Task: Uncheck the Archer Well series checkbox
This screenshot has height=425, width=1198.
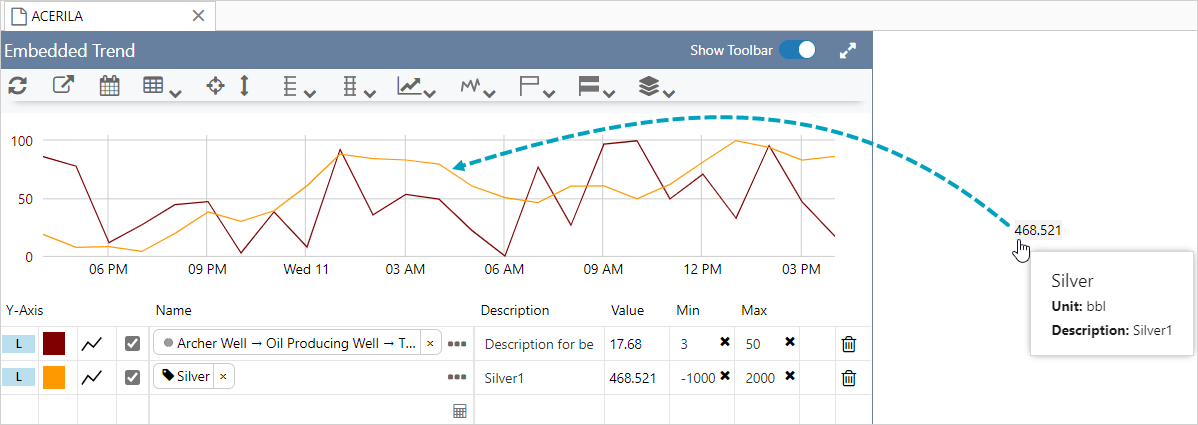Action: 132,344
